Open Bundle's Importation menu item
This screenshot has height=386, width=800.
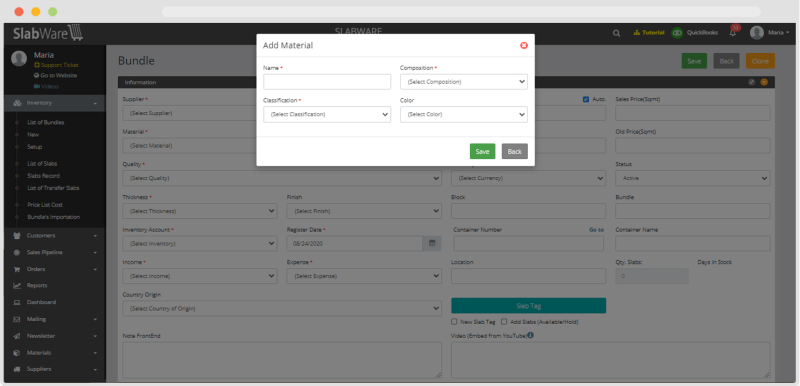[54, 217]
